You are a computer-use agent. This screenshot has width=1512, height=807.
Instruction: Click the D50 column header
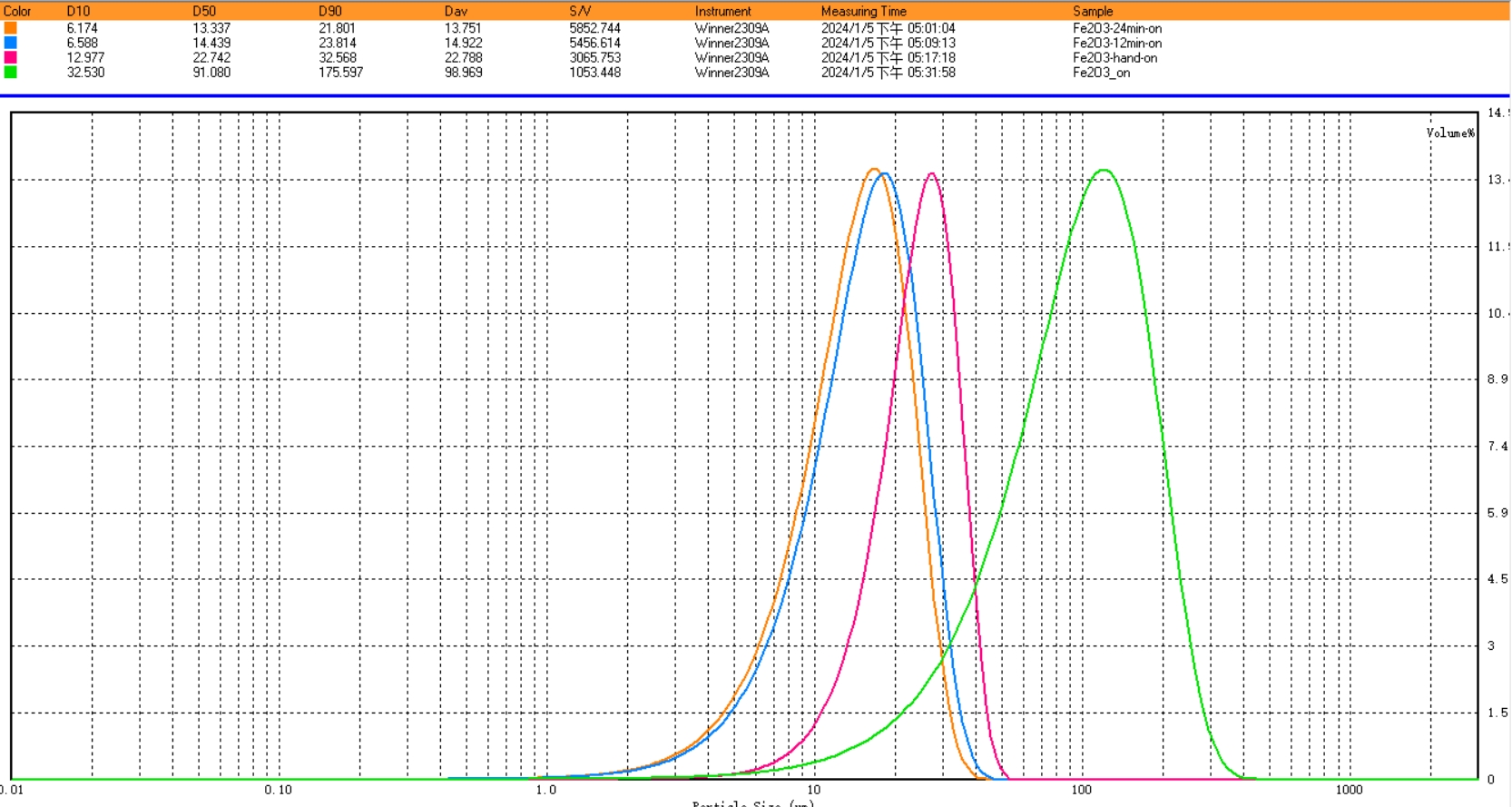click(x=204, y=11)
